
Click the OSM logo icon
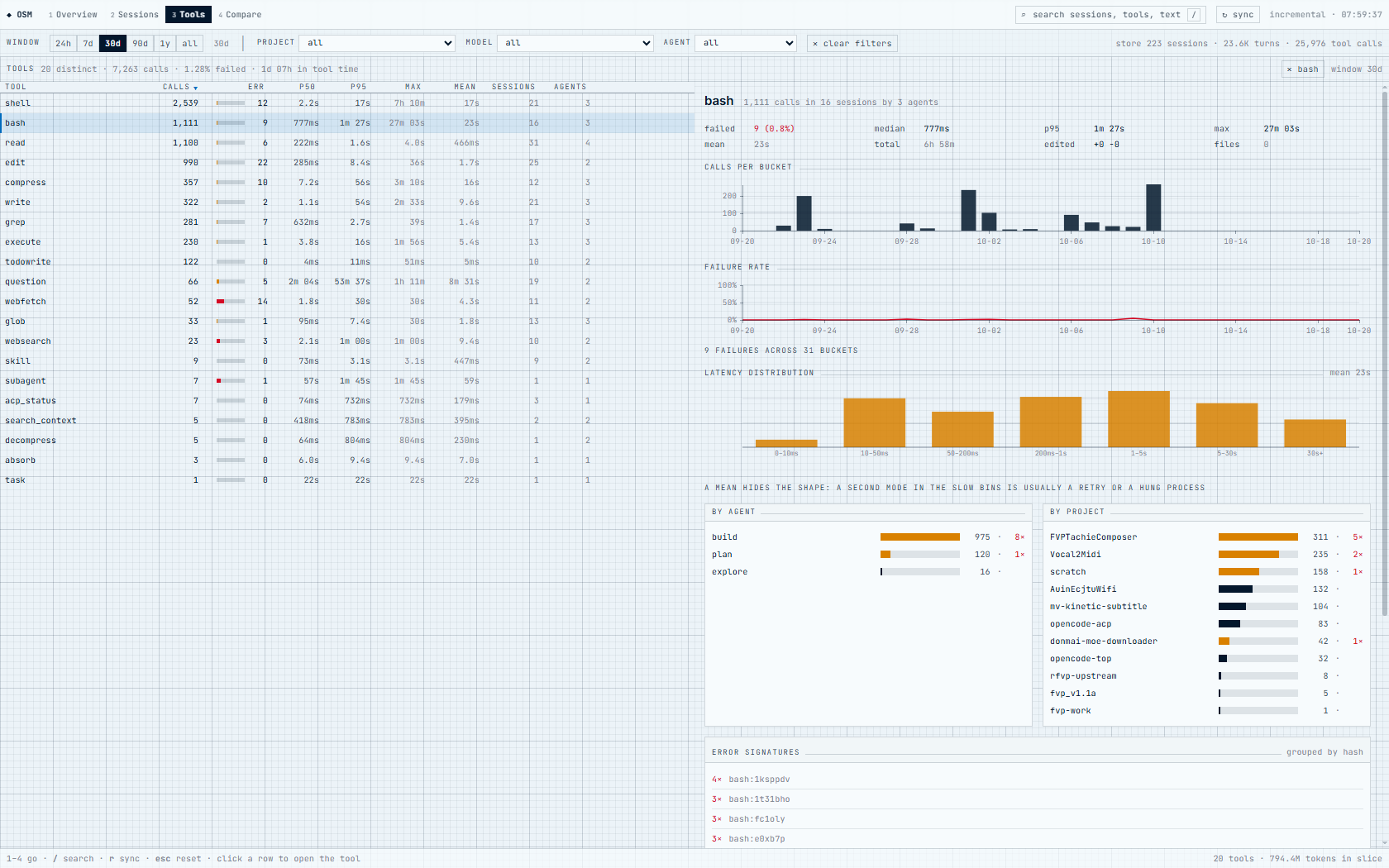click(x=9, y=15)
